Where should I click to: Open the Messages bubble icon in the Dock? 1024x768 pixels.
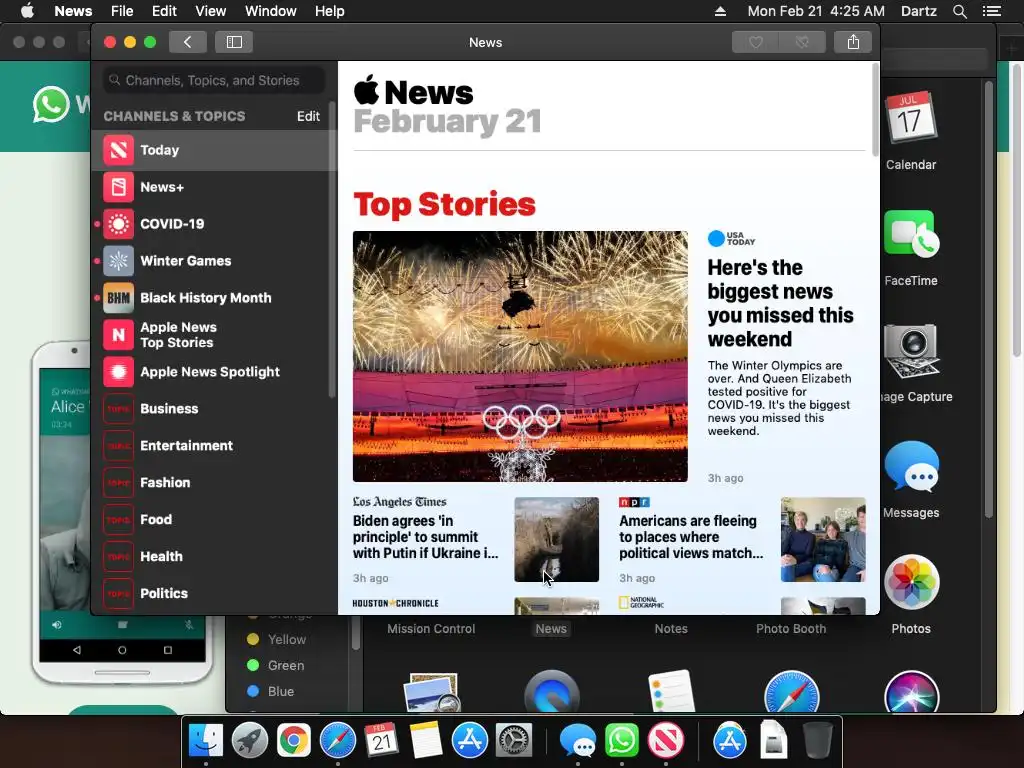tap(577, 741)
